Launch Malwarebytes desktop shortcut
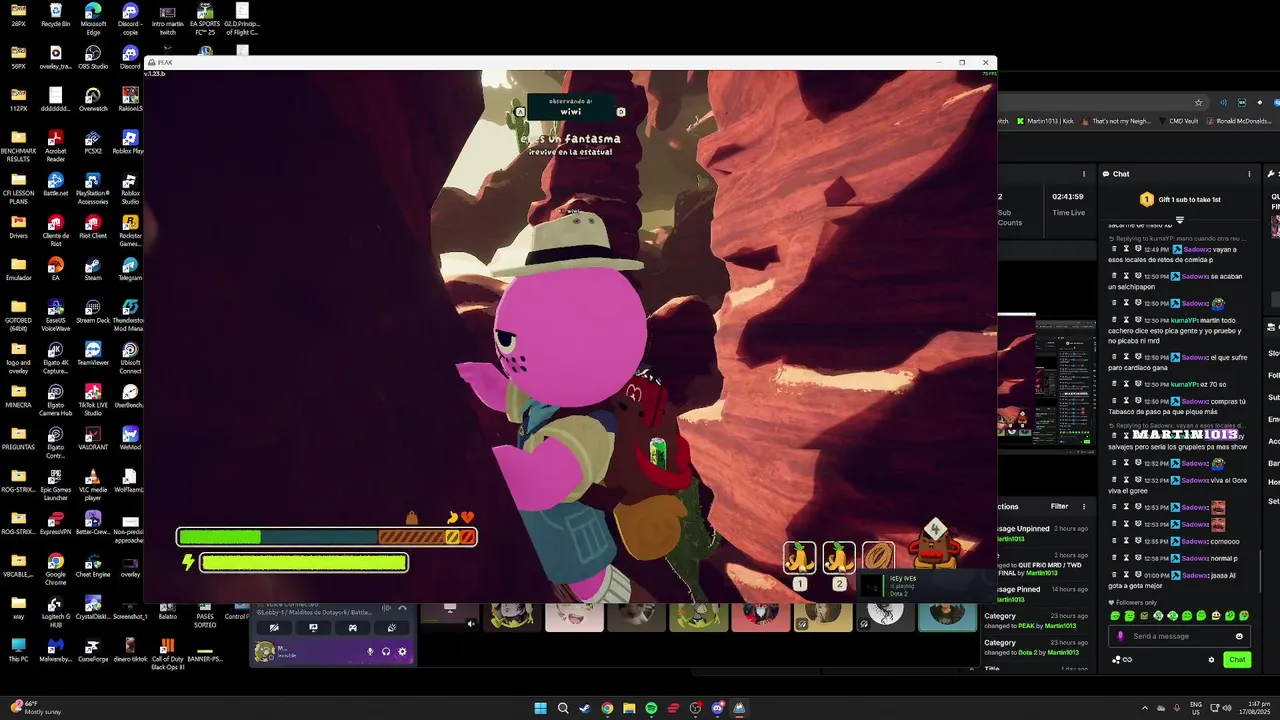Screen dimensions: 1280x720 tap(55, 650)
